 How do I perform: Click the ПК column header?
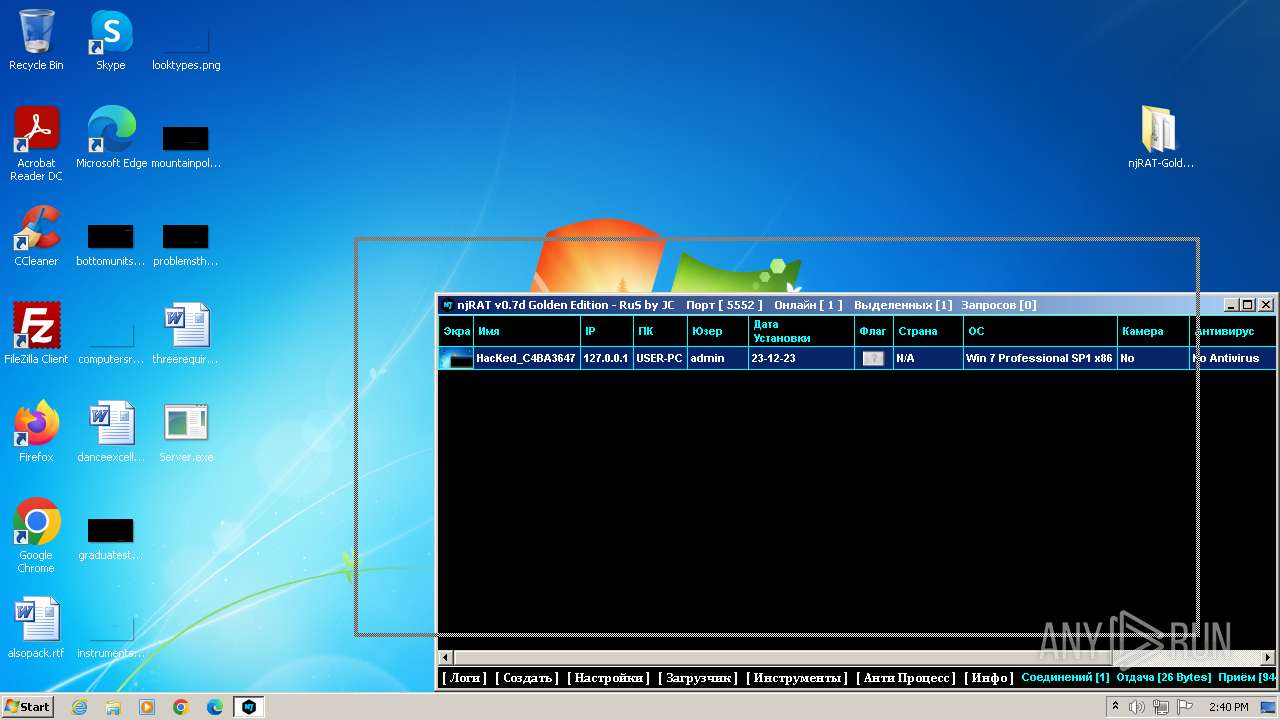pos(660,331)
